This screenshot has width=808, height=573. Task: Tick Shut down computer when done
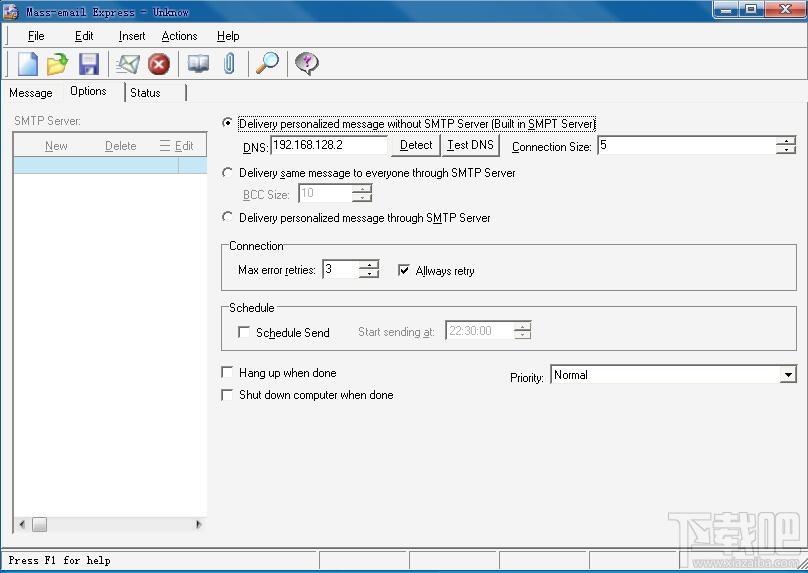pos(227,395)
